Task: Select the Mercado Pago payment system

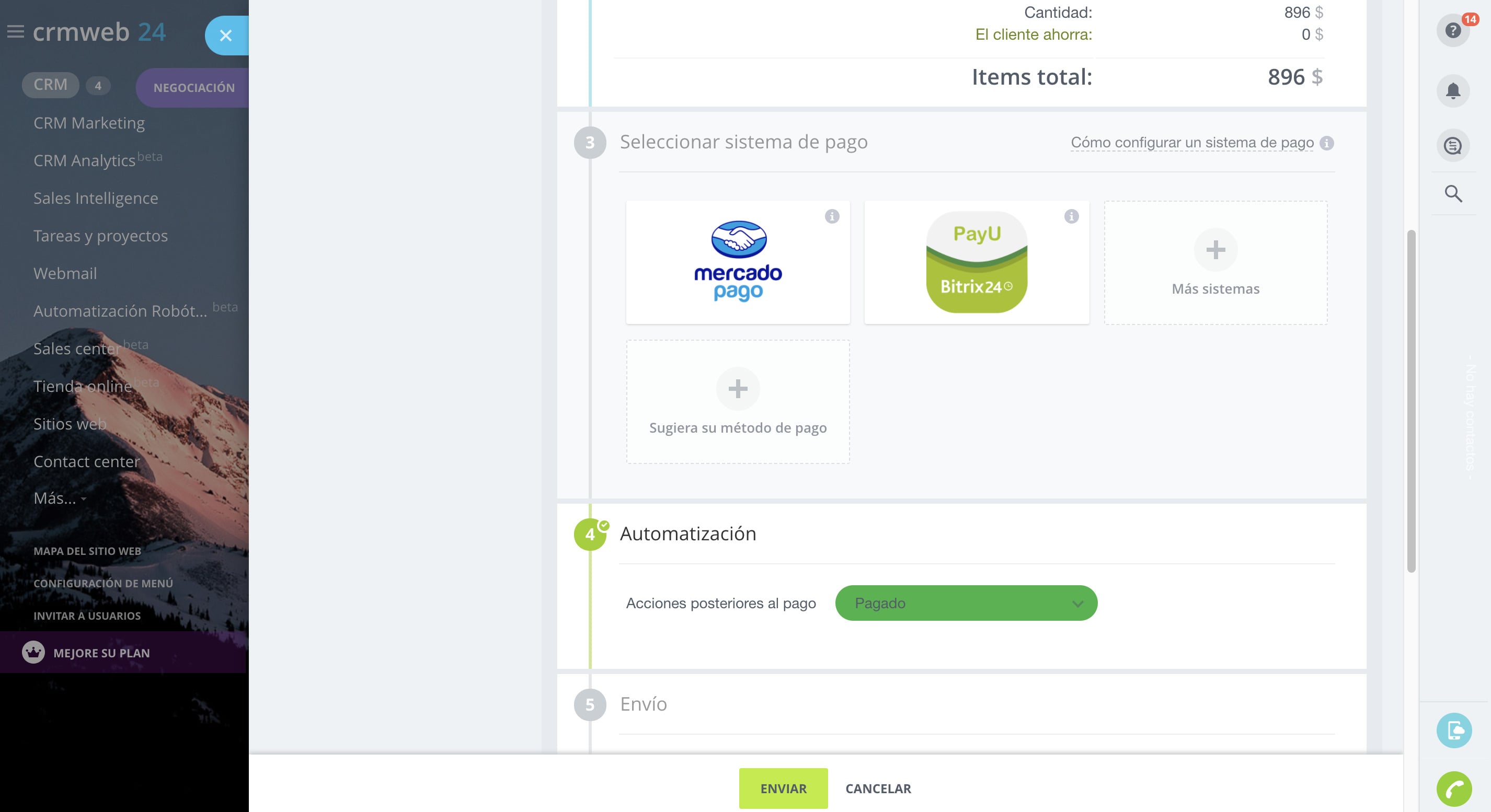Action: (738, 263)
